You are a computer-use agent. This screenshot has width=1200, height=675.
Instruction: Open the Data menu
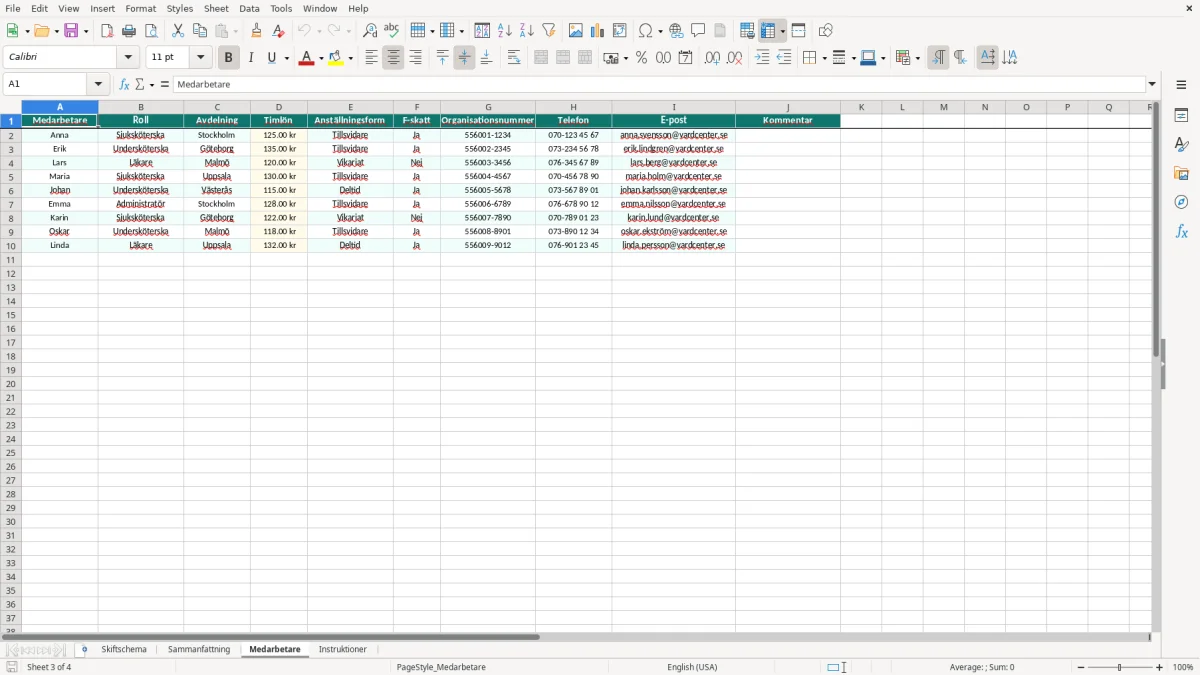[249, 8]
